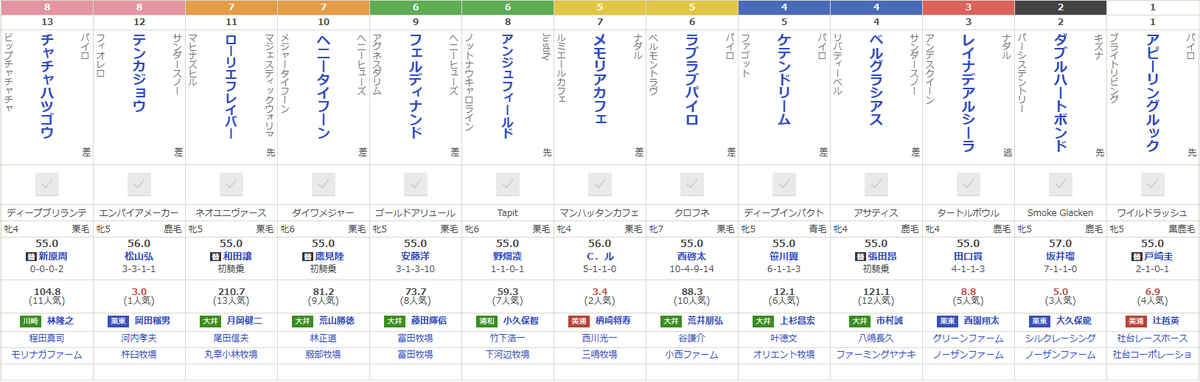The image size is (1200, 382).
Task: Open horse page for ローリエフレイバー
Action: coord(230,87)
